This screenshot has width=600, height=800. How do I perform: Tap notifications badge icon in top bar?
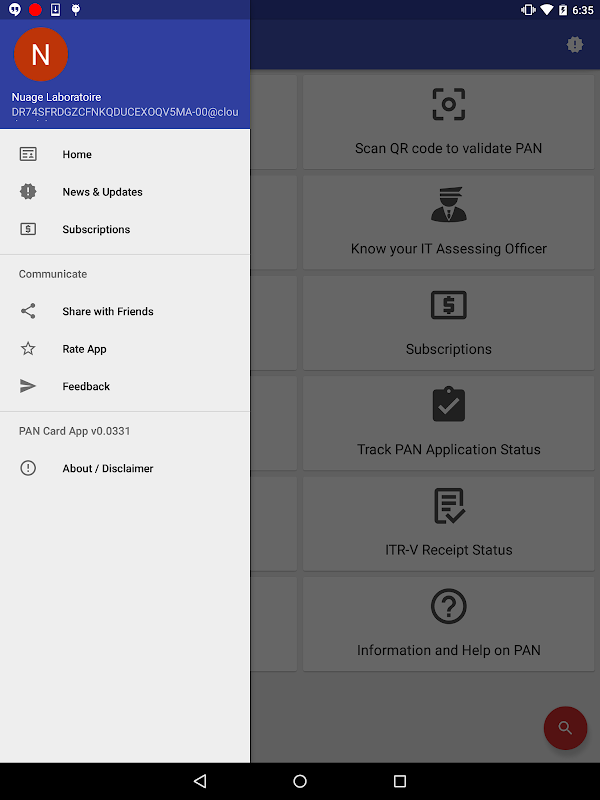click(x=575, y=44)
